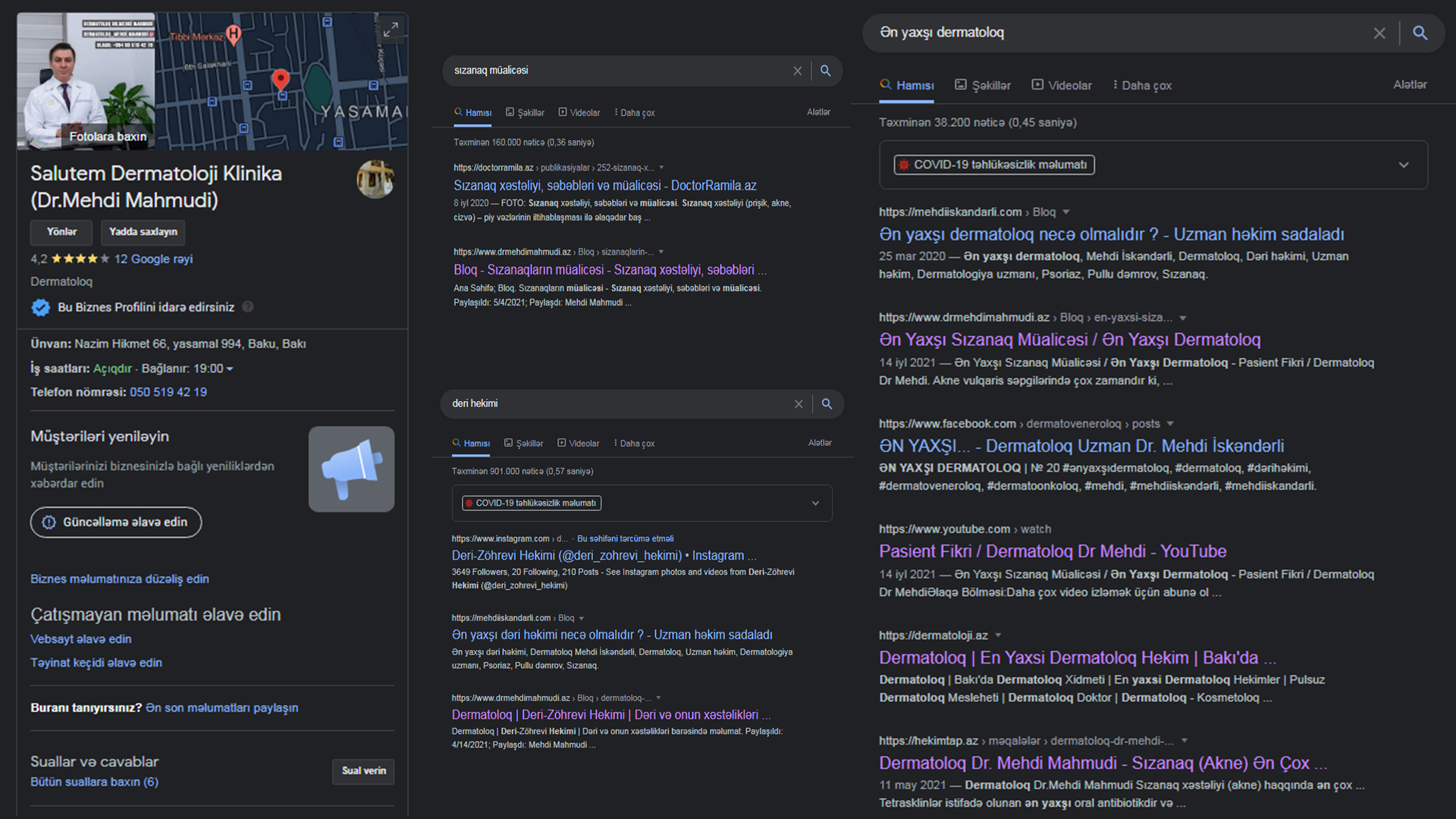The width and height of the screenshot is (1456, 819).
Task: Expand the business hours dropdown arrow
Action: point(230,369)
